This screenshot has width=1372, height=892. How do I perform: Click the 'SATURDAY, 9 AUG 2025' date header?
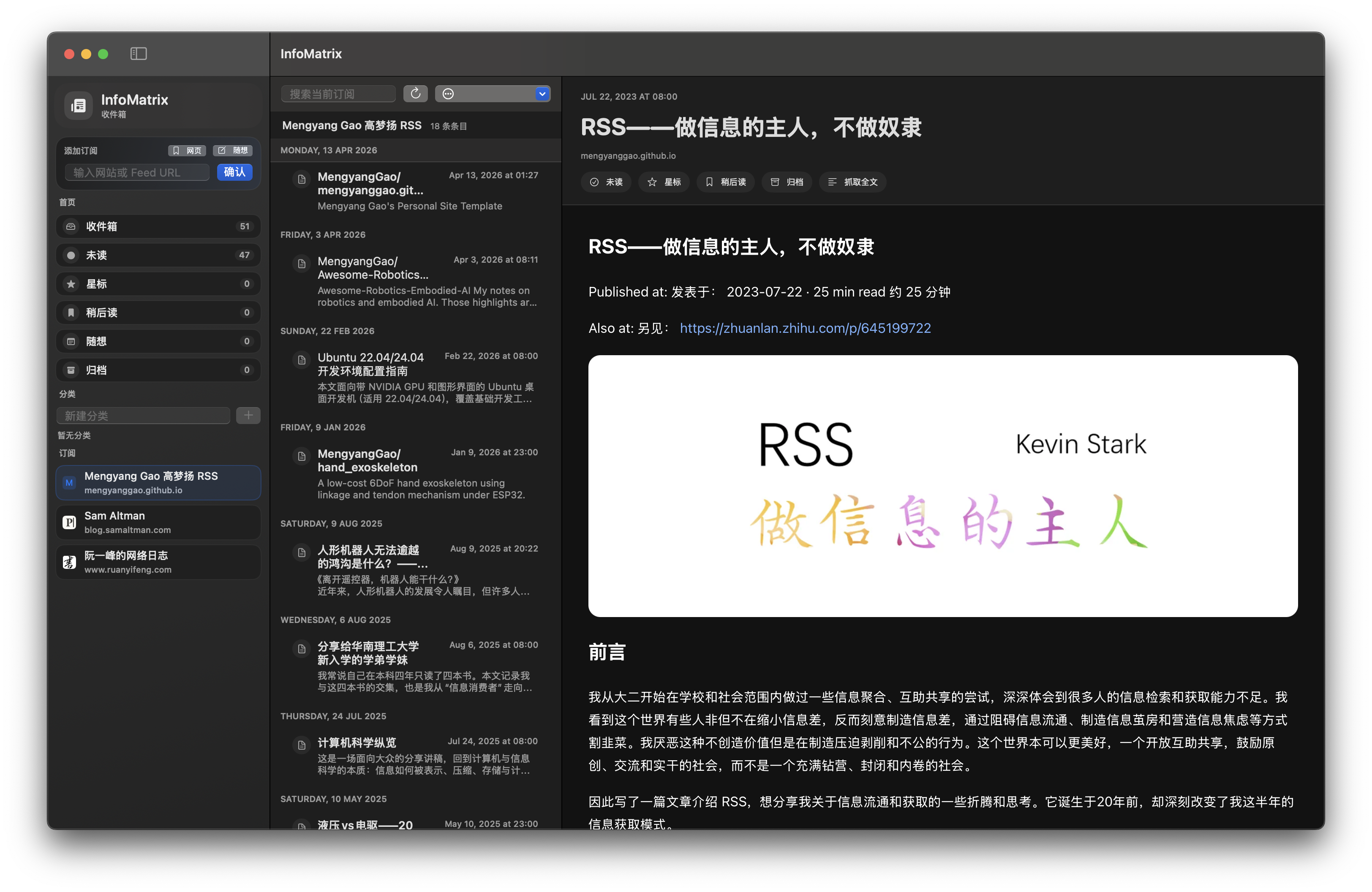(332, 523)
